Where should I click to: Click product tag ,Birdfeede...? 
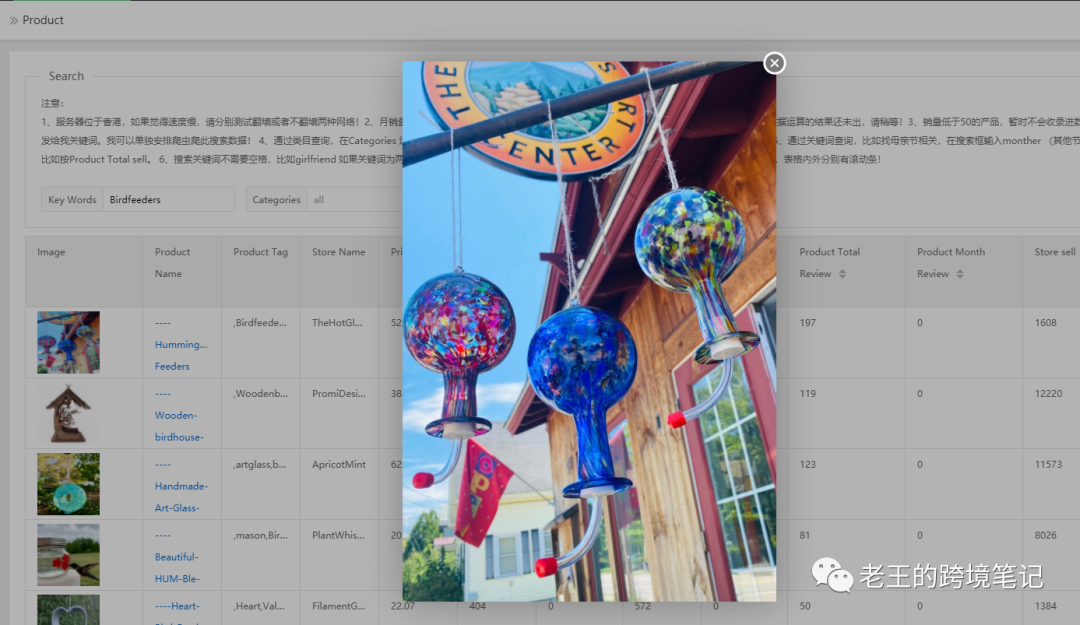tap(260, 322)
